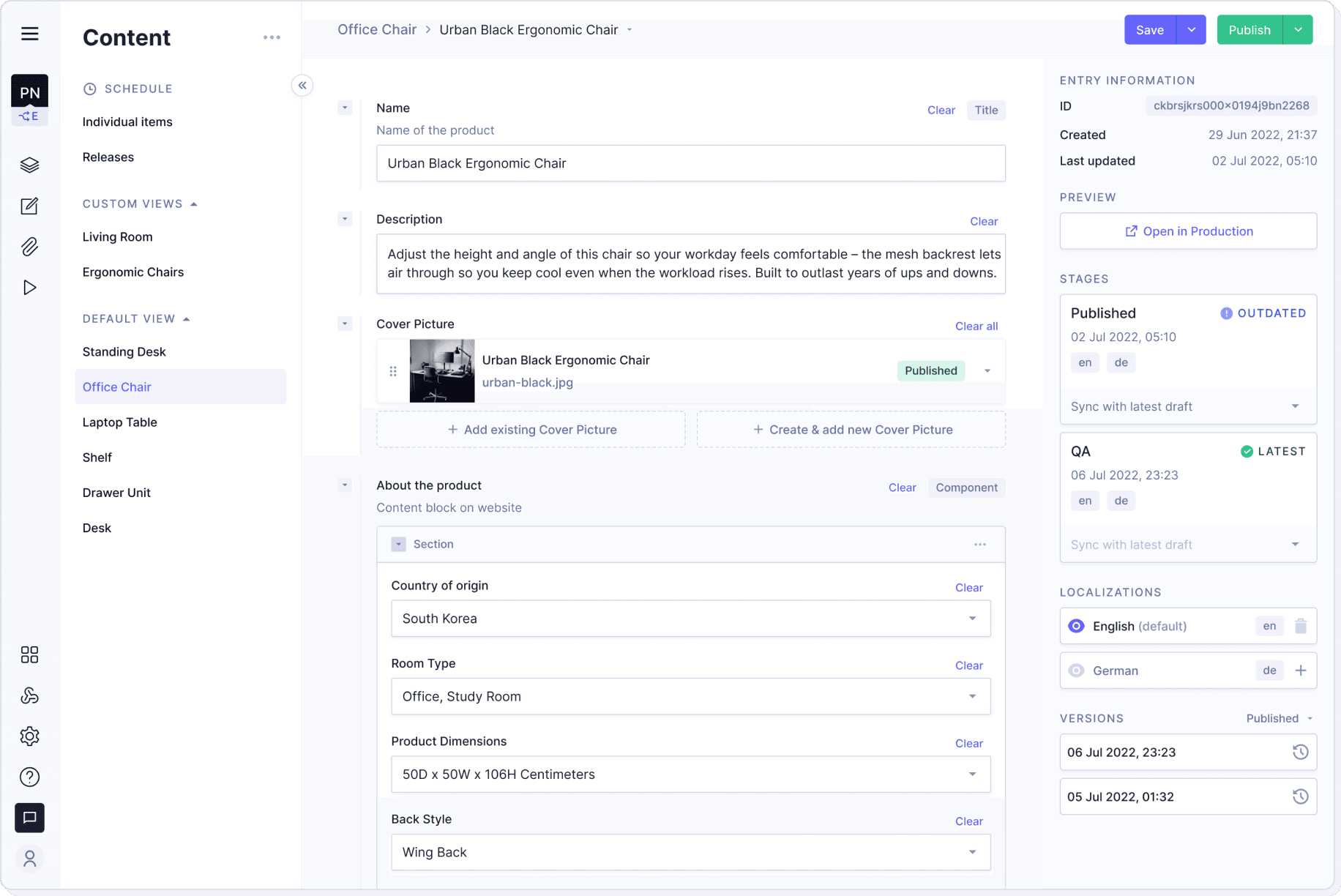Image resolution: width=1341 pixels, height=896 pixels.
Task: Select Standing Desk in Default View
Action: point(124,352)
